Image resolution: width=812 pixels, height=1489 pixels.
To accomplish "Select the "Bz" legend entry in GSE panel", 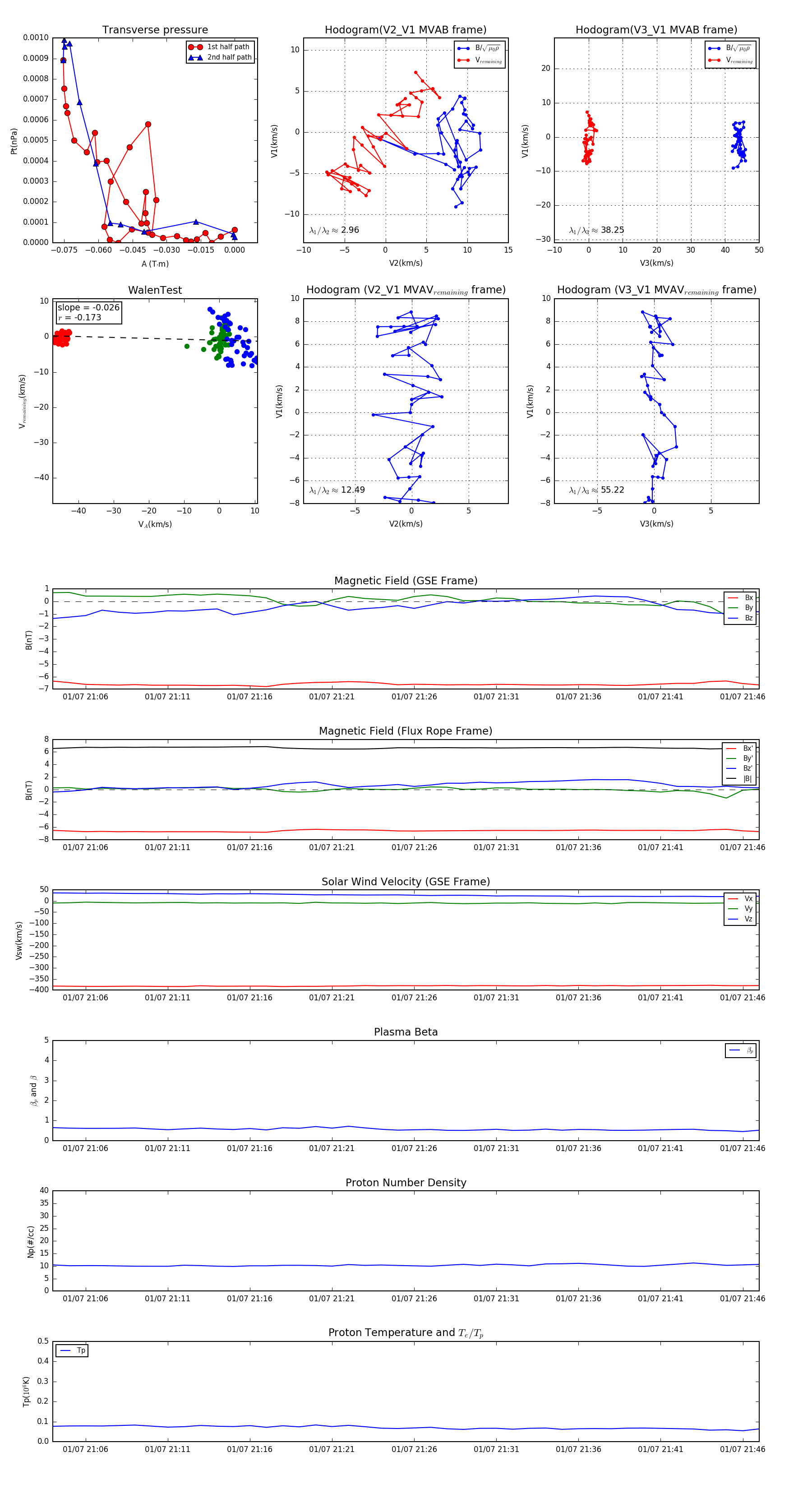I will (740, 618).
